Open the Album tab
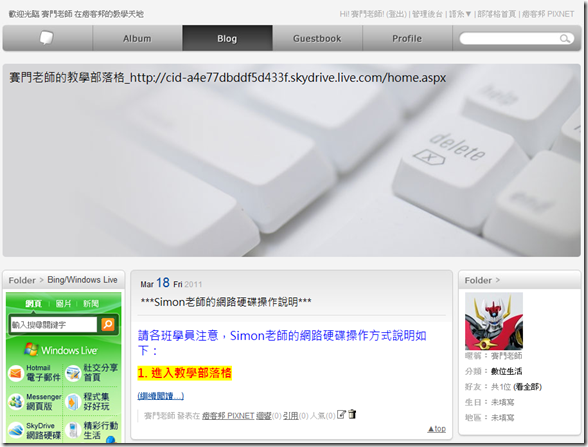Image resolution: width=588 pixels, height=447 pixels. pos(137,38)
